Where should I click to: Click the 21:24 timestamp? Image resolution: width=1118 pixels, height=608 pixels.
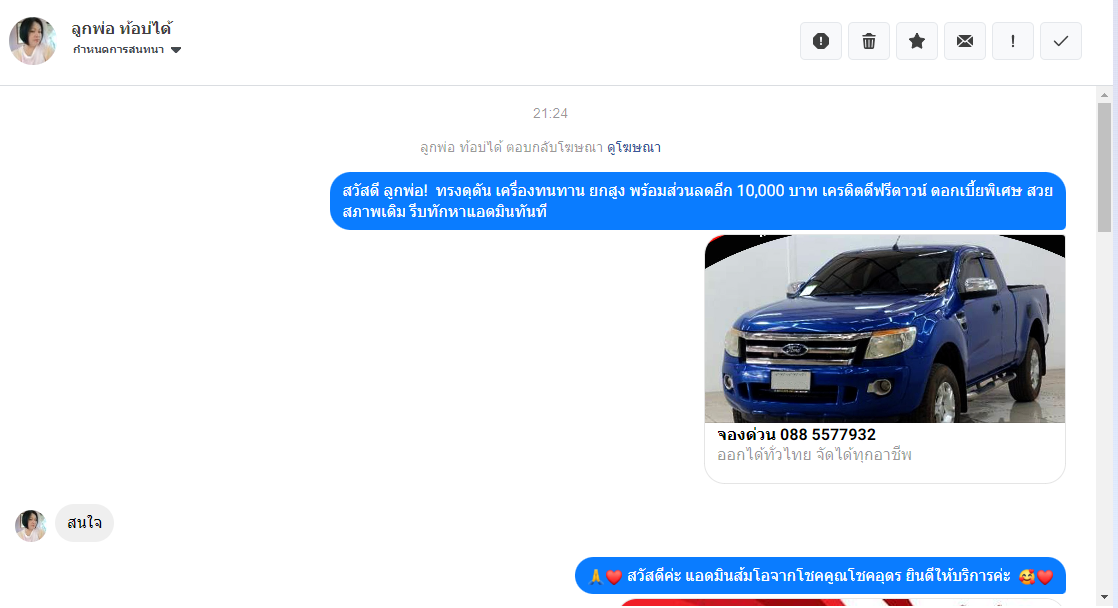(x=550, y=113)
